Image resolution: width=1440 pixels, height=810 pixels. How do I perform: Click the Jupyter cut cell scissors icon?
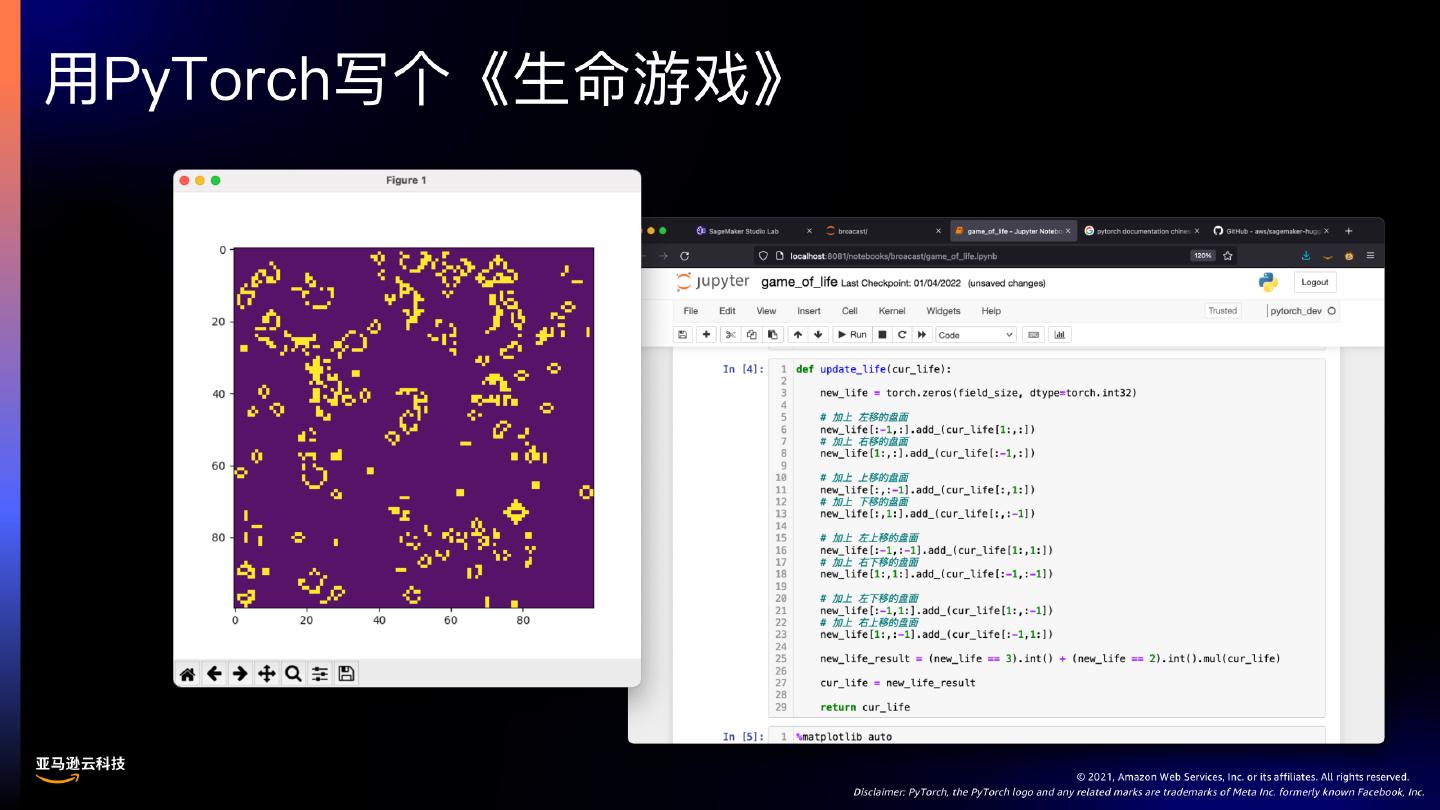pyautogui.click(x=730, y=335)
